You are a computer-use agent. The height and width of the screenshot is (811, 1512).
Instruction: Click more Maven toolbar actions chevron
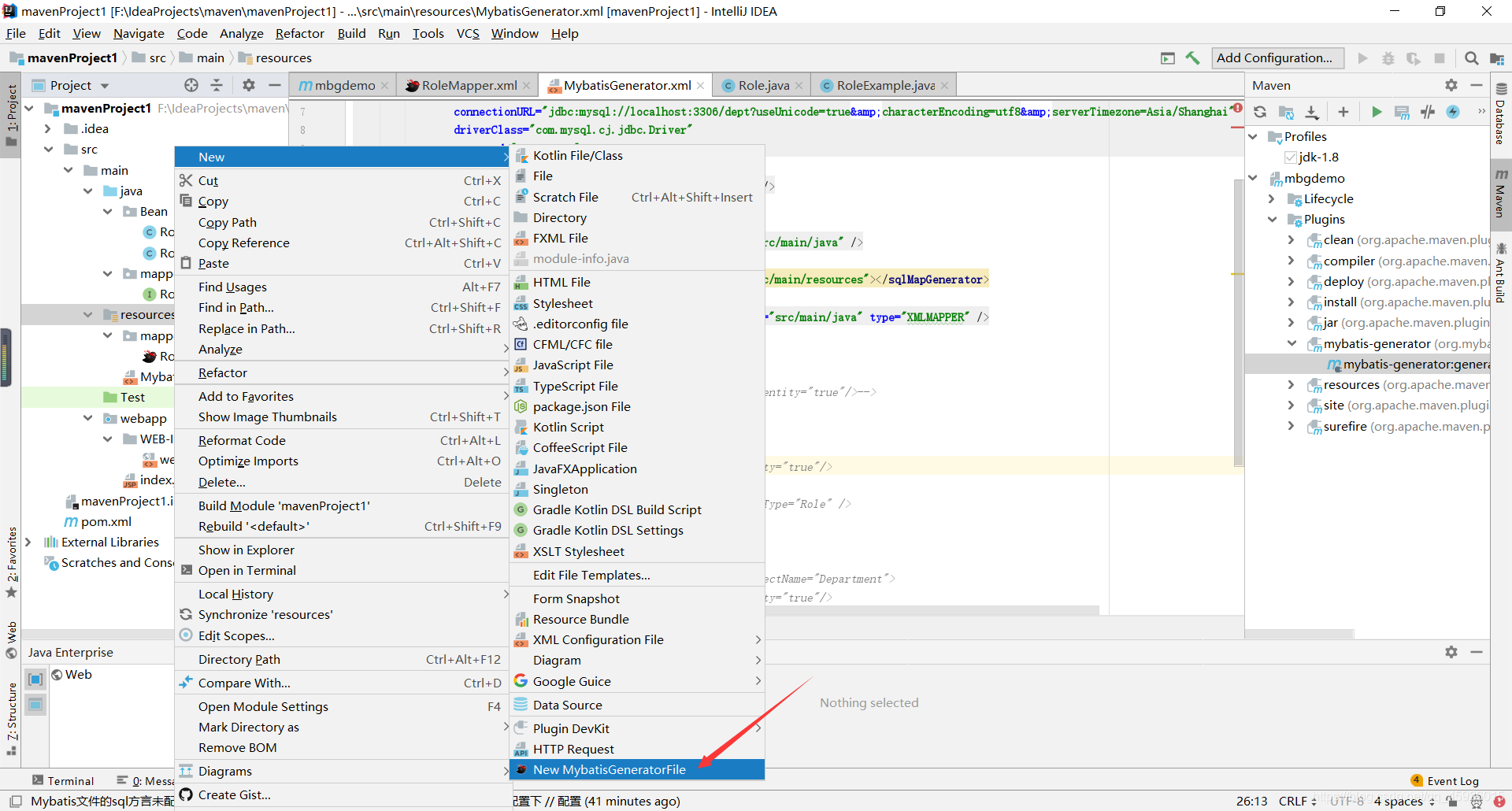pos(1481,112)
